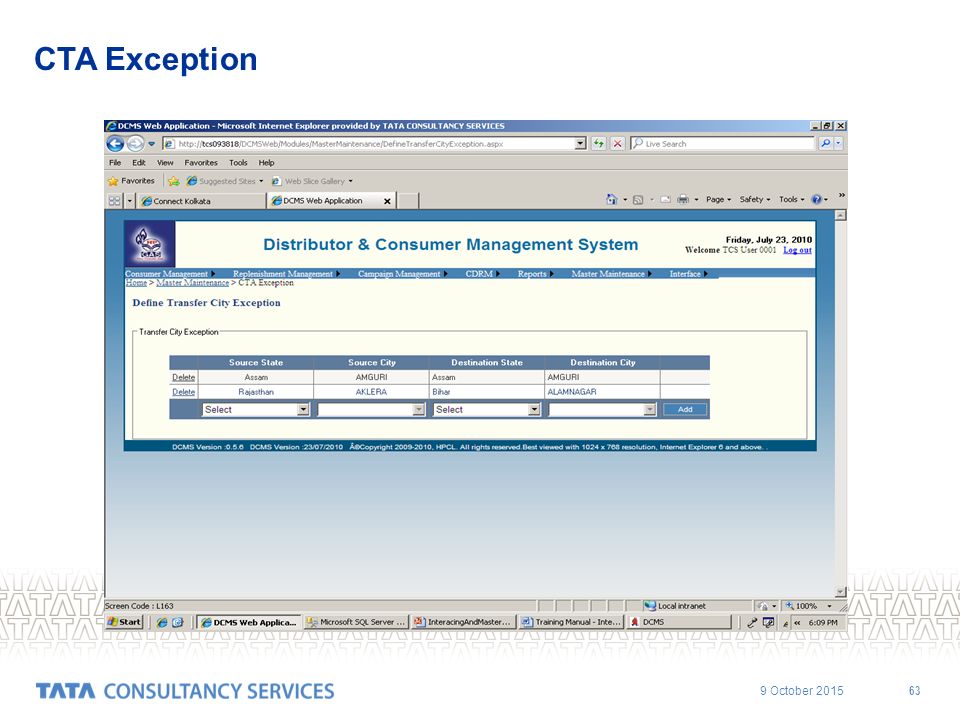Viewport: 960px width, 720px height.
Task: Click the Log out link
Action: pyautogui.click(x=797, y=250)
